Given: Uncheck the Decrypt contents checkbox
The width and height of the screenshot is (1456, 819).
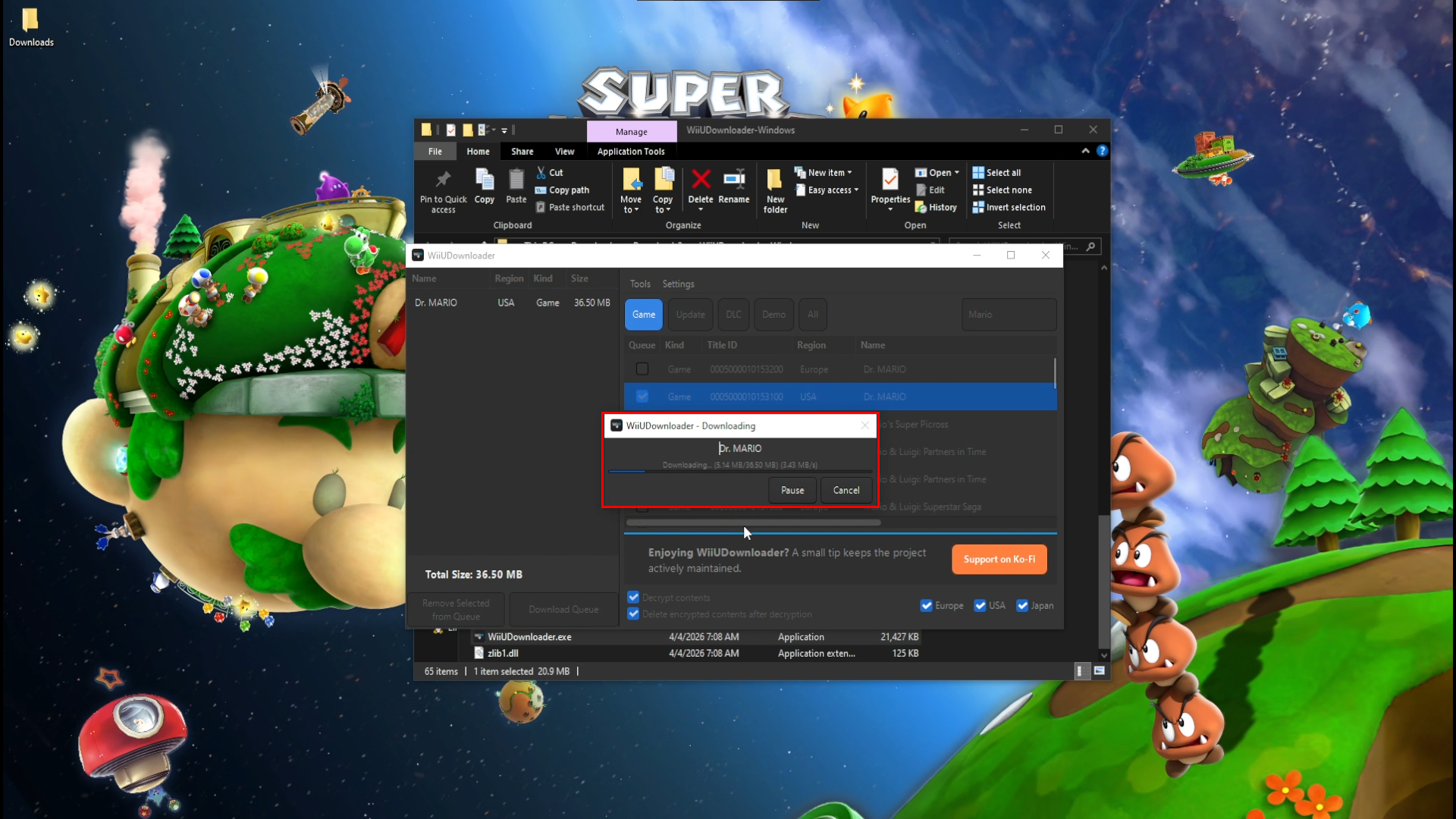Looking at the screenshot, I should 632,597.
